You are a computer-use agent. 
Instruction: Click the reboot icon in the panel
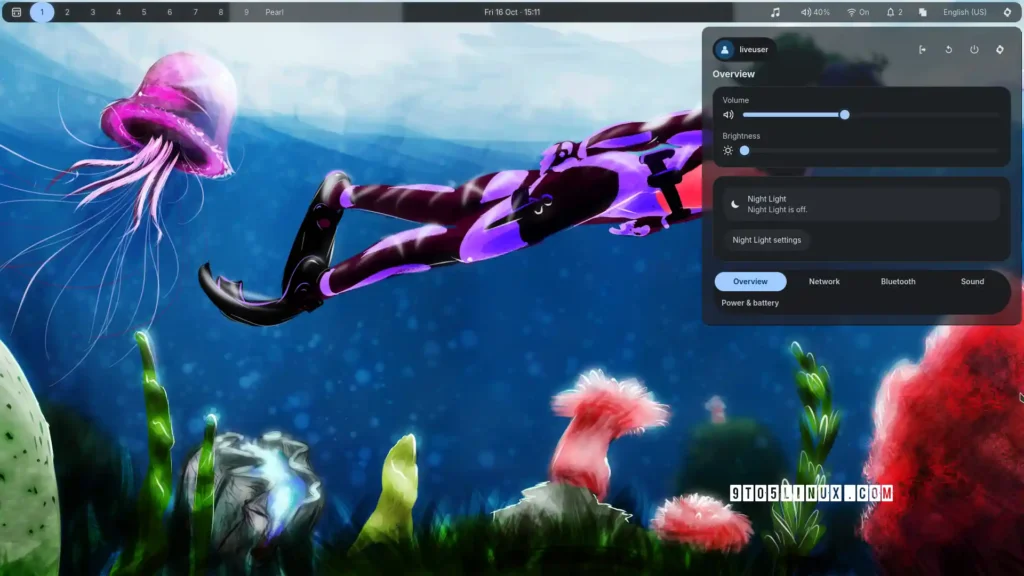pos(948,50)
